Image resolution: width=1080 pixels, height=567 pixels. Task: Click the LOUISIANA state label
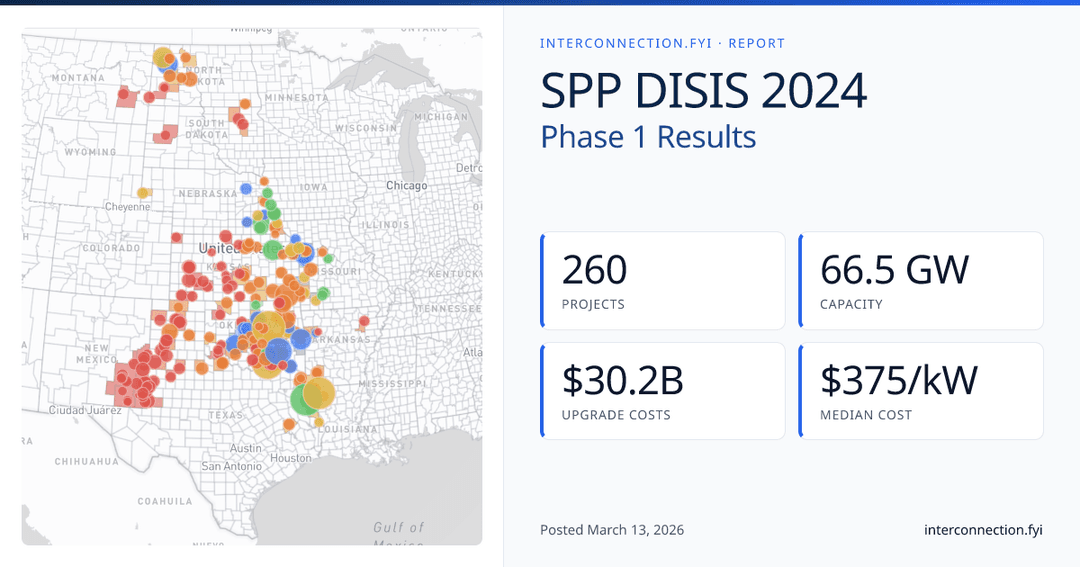pyautogui.click(x=349, y=429)
